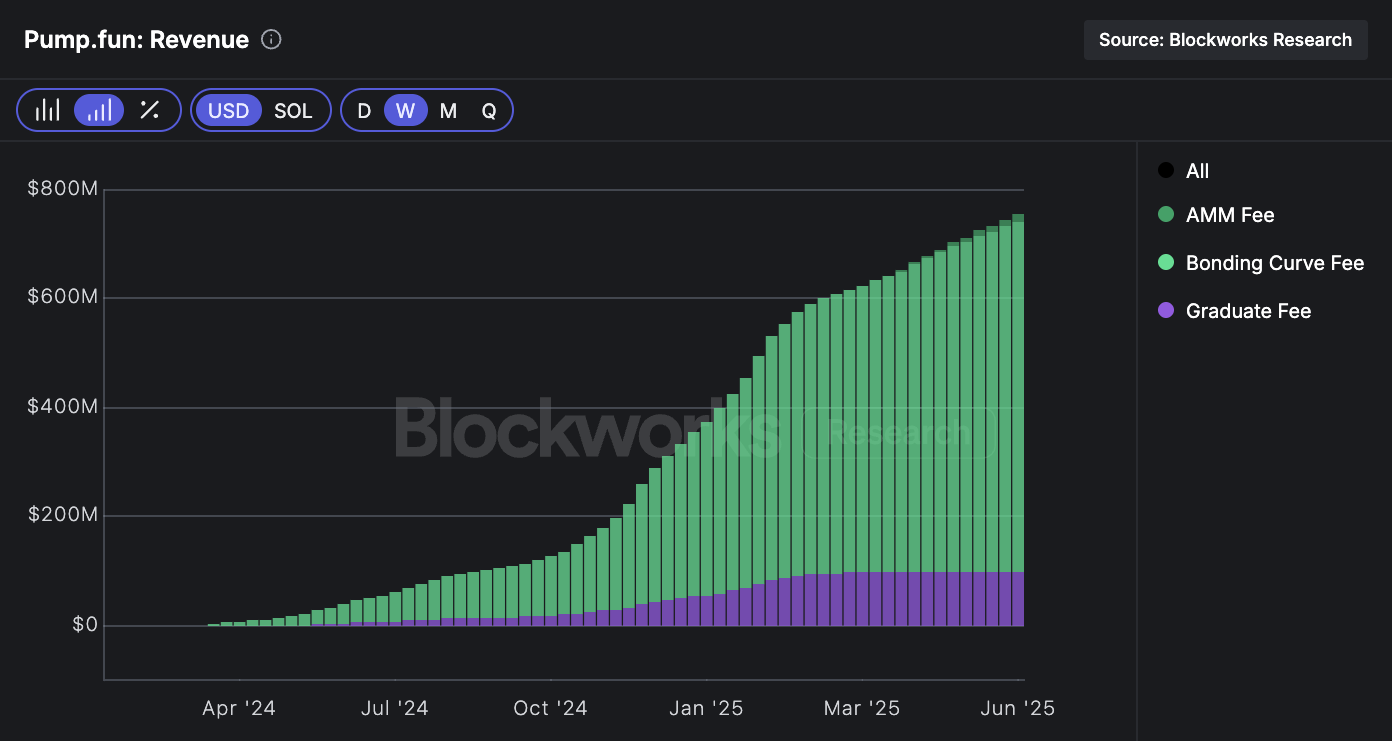Click the Jul '24 x-axis label

coord(394,708)
